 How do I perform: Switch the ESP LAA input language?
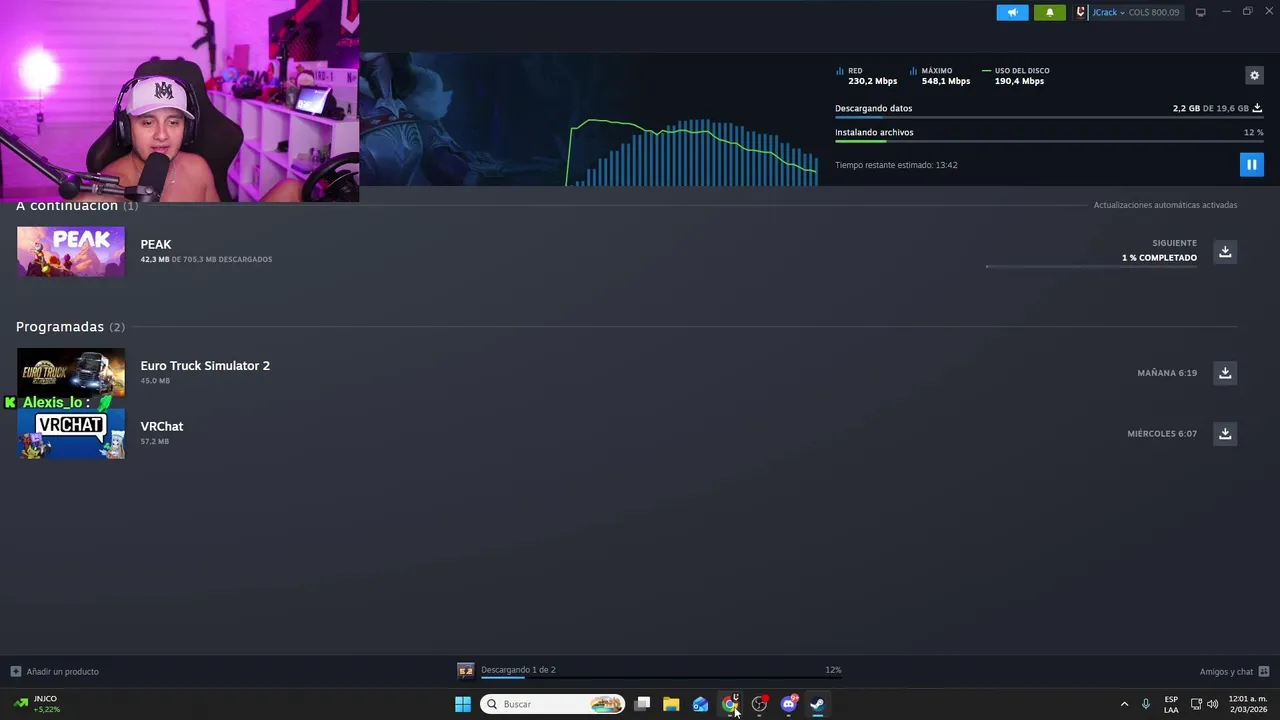tap(1171, 704)
